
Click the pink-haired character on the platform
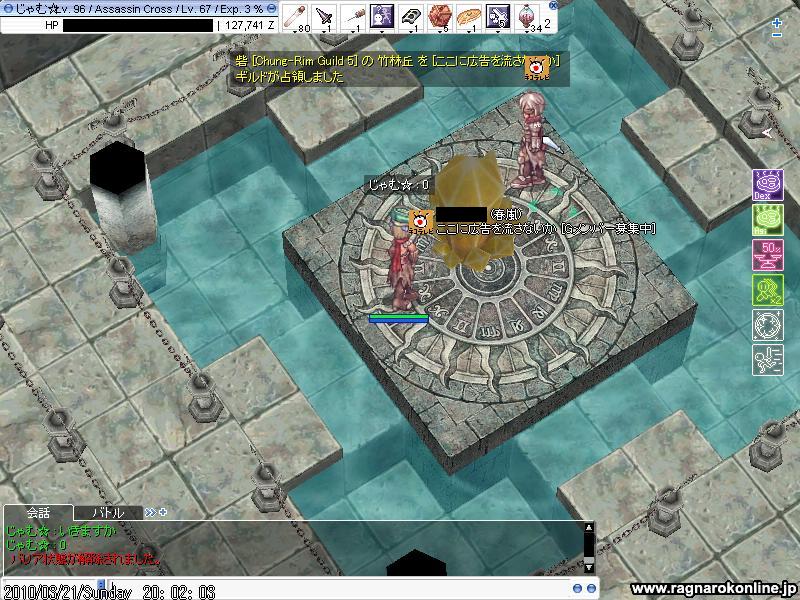click(532, 140)
